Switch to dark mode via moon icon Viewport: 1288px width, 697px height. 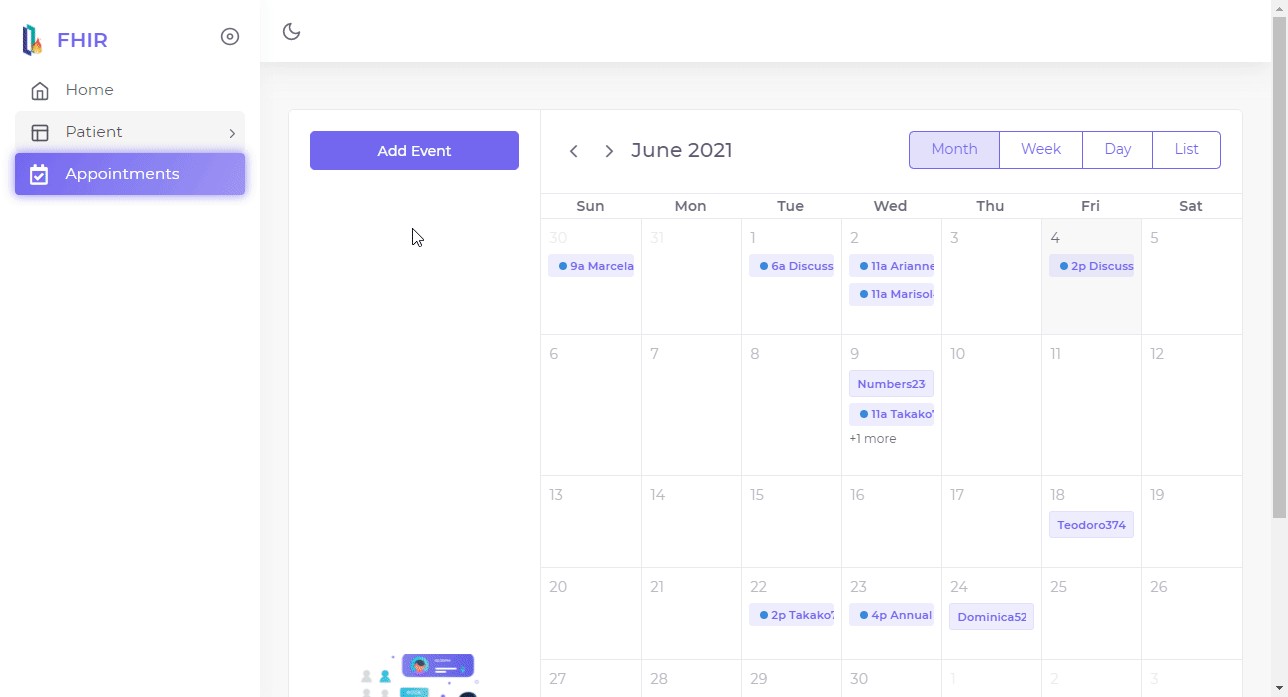coord(292,32)
